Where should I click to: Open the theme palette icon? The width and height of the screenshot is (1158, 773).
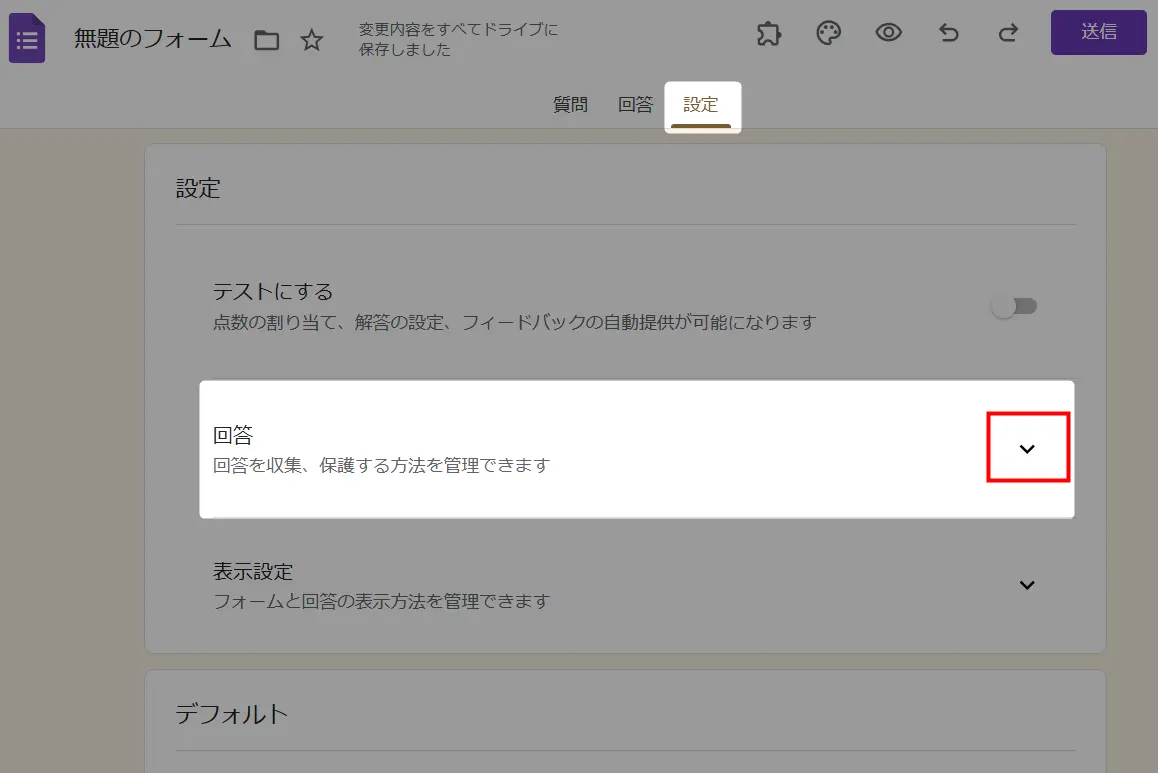pyautogui.click(x=829, y=33)
